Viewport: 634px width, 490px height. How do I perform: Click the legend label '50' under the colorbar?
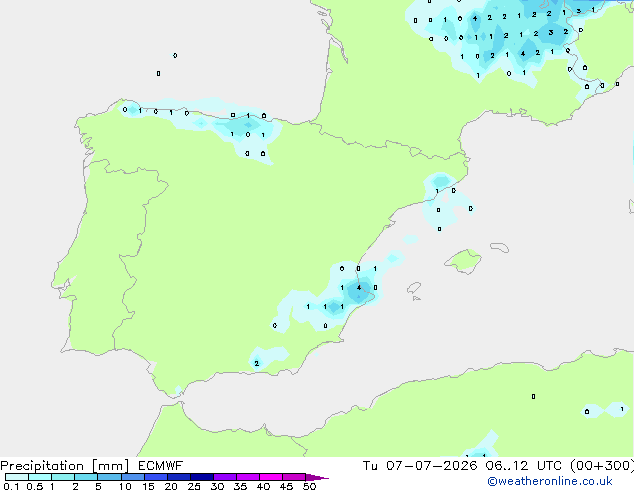pos(310,486)
